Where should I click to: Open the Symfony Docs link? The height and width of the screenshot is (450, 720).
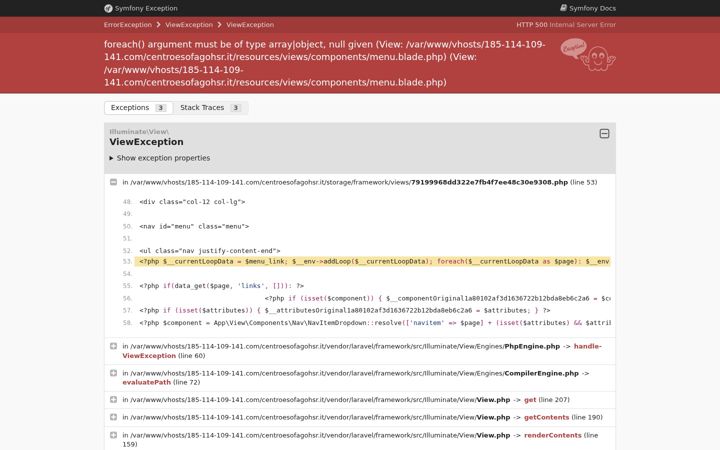[x=588, y=8]
